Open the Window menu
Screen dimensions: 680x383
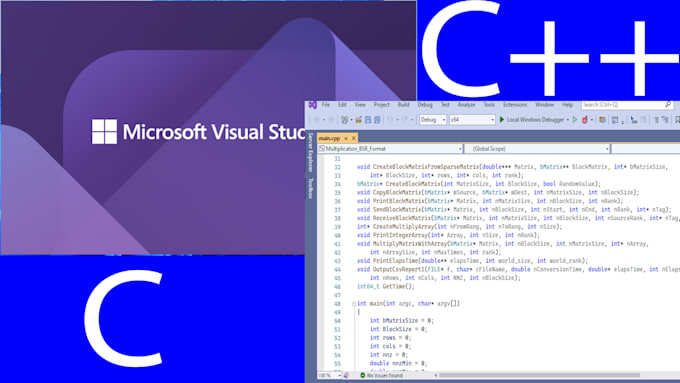point(544,105)
